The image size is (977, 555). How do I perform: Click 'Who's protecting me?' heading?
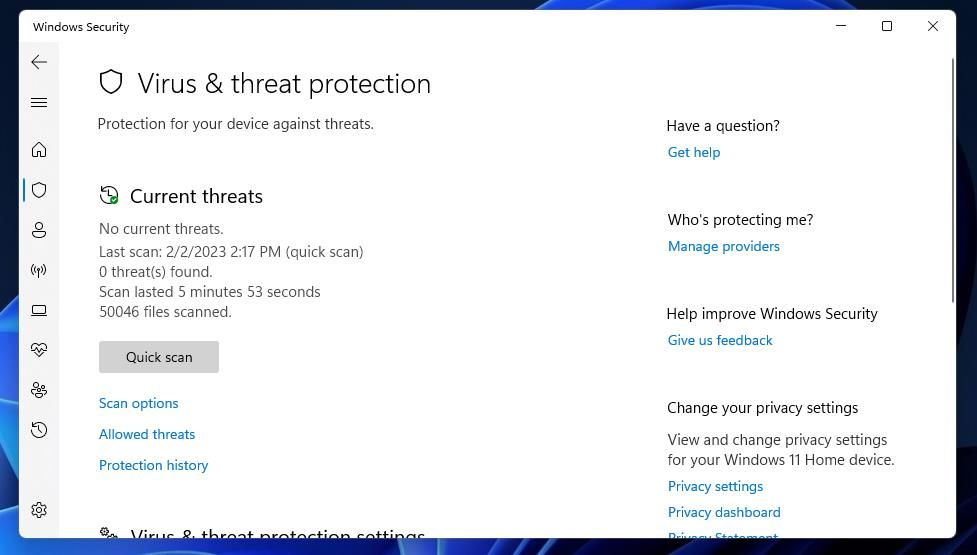click(740, 220)
